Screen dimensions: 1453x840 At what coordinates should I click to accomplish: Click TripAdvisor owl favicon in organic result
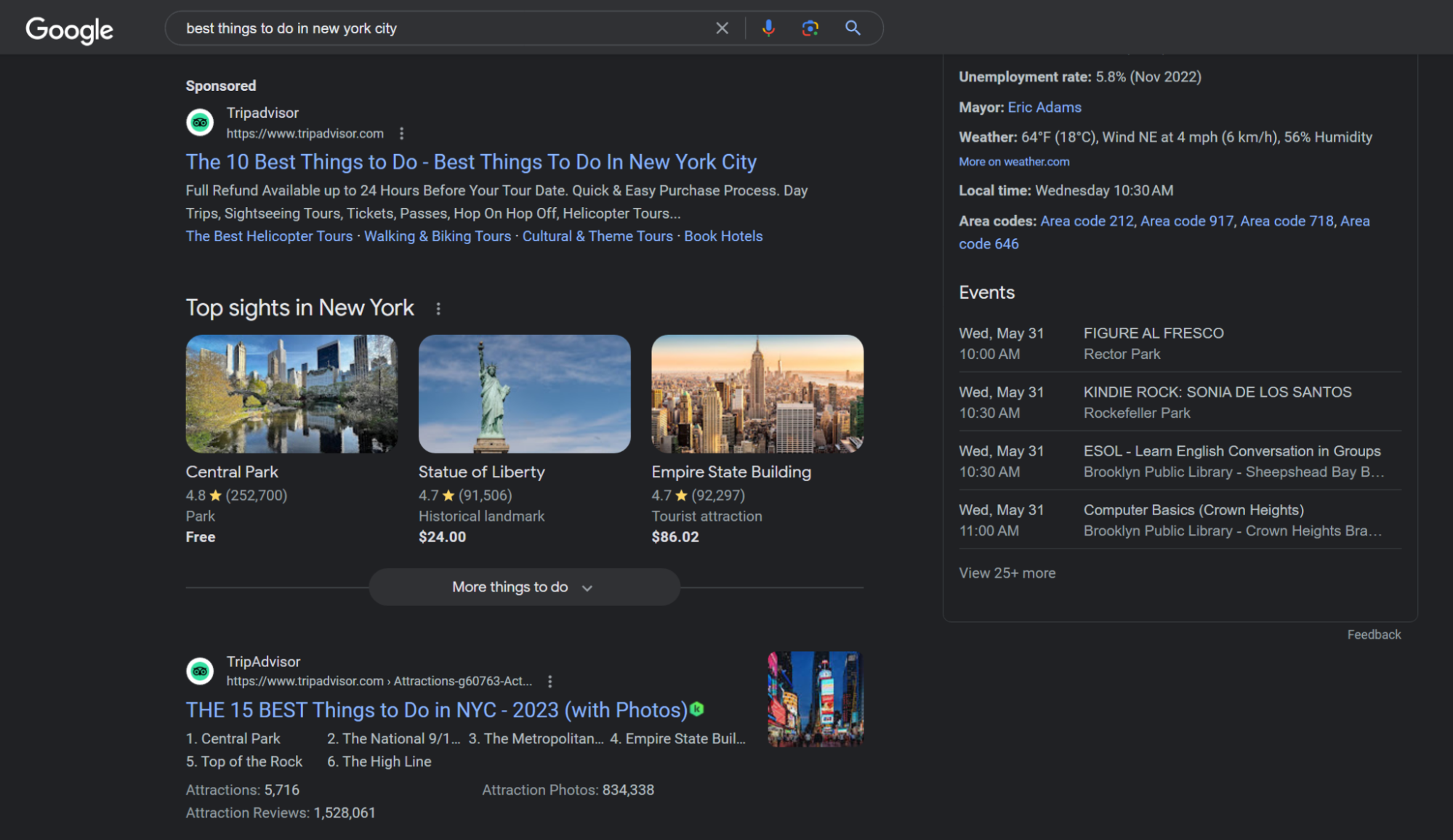pos(200,671)
